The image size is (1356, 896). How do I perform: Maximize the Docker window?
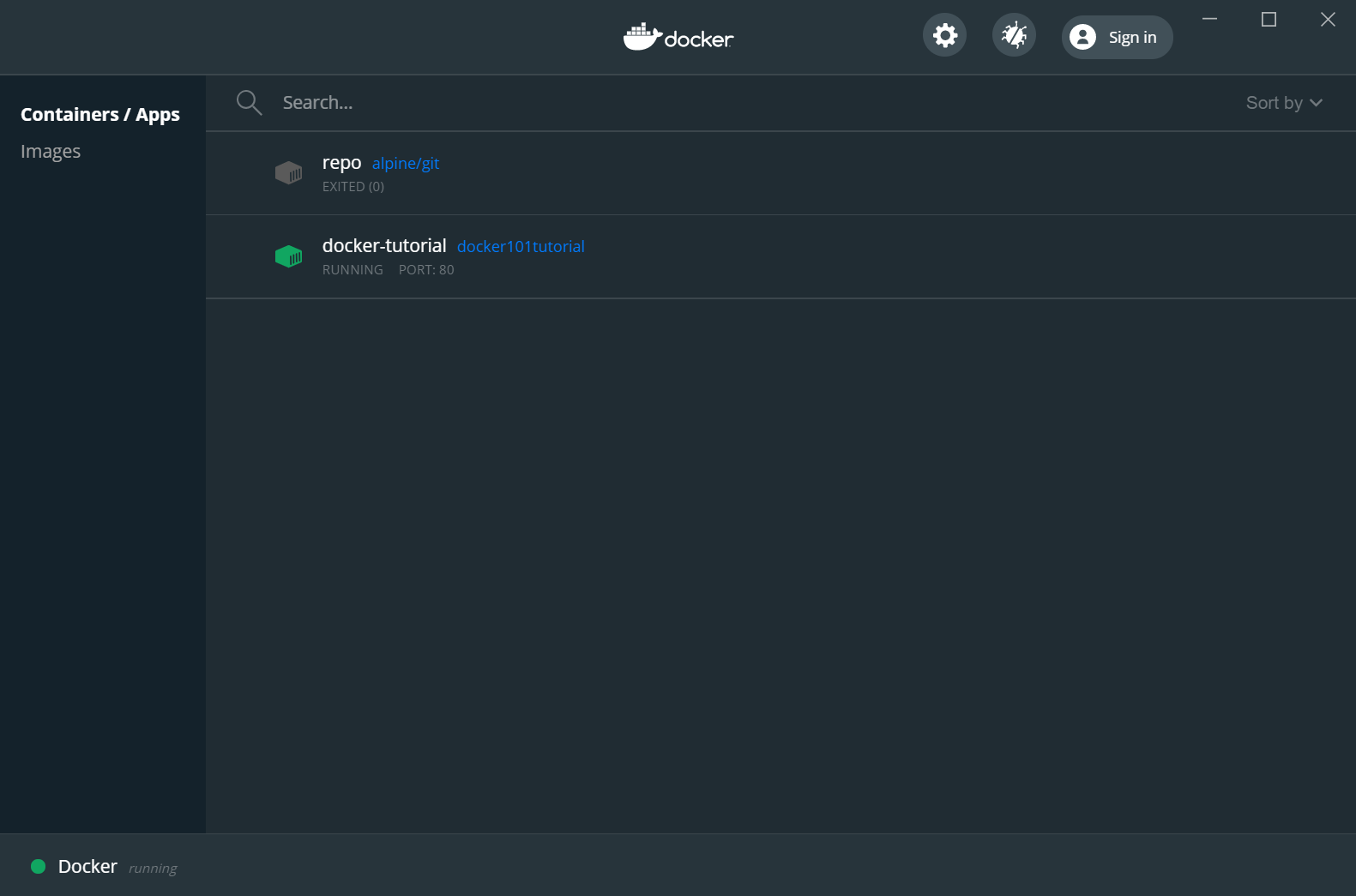point(1269,20)
